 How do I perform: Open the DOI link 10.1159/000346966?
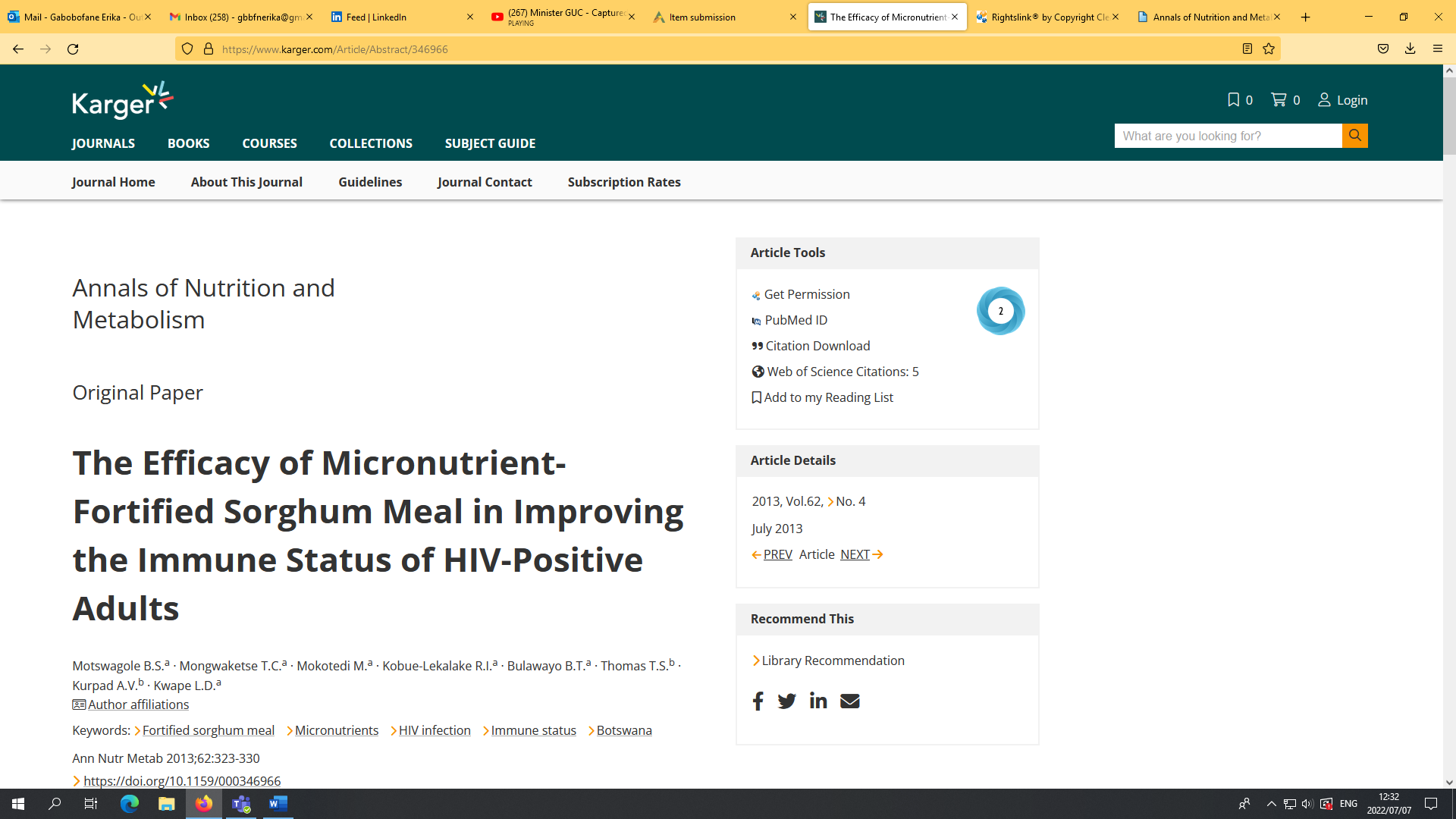[182, 780]
